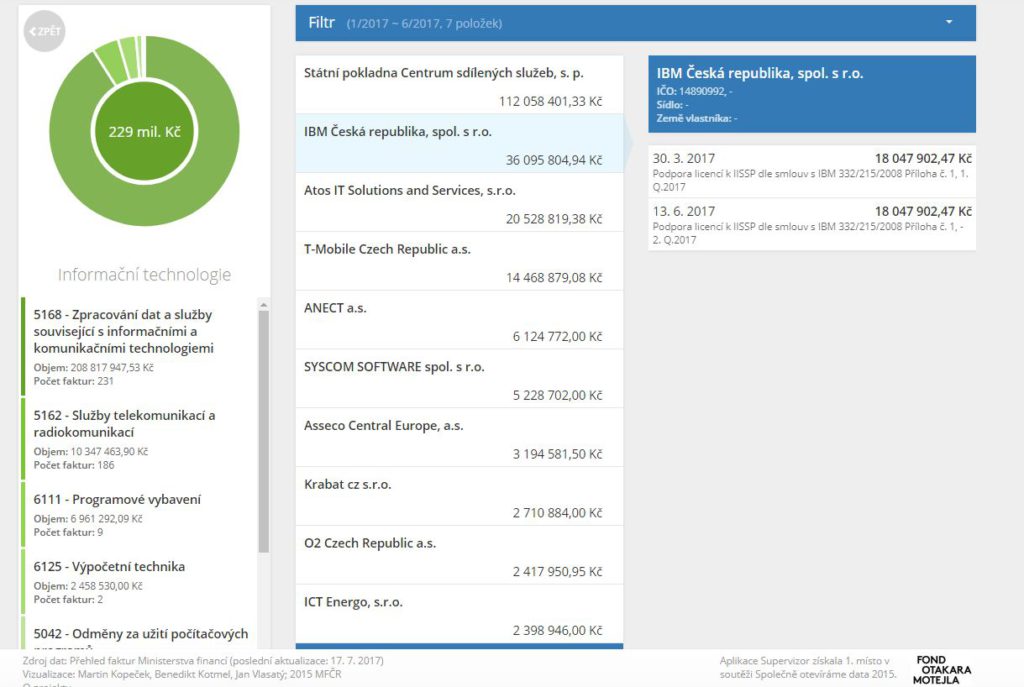Click the Zdroj dat footer source text
Image resolution: width=1024 pixels, height=687 pixels.
pyautogui.click(x=203, y=660)
